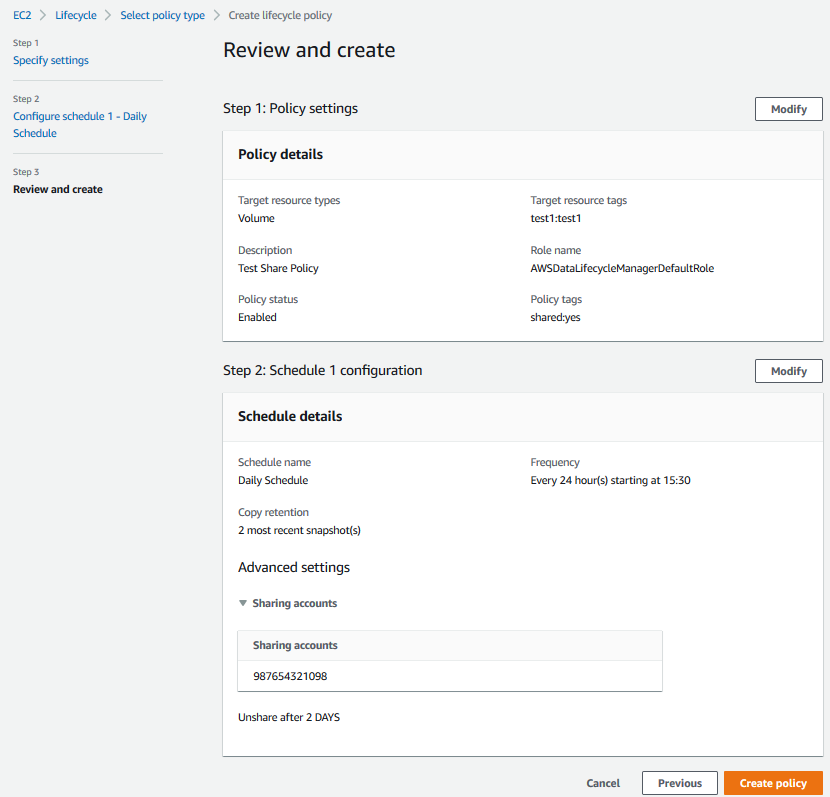Click the disclosure triangle beside Sharing accounts
This screenshot has width=830, height=797.
coord(243,603)
